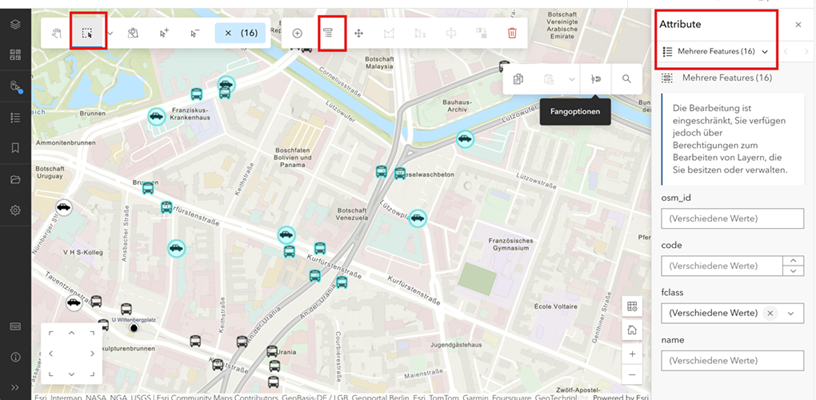
Task: Open the basemap gallery sidebar icon
Action: coord(15,55)
